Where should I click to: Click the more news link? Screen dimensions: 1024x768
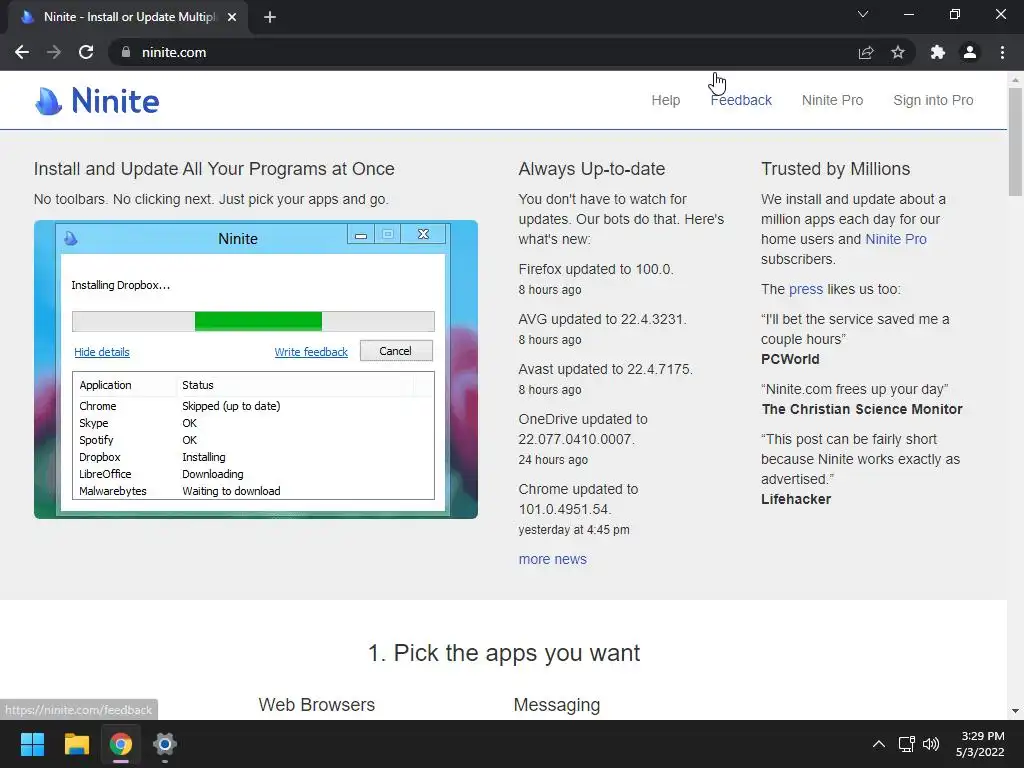click(552, 559)
